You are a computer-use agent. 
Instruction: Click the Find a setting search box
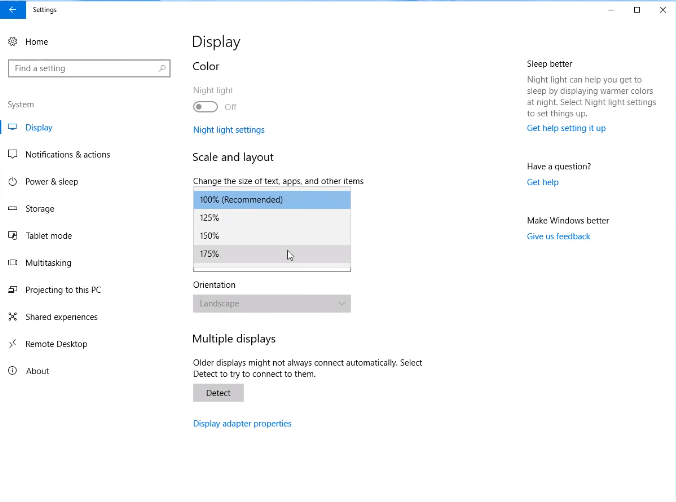(82, 69)
